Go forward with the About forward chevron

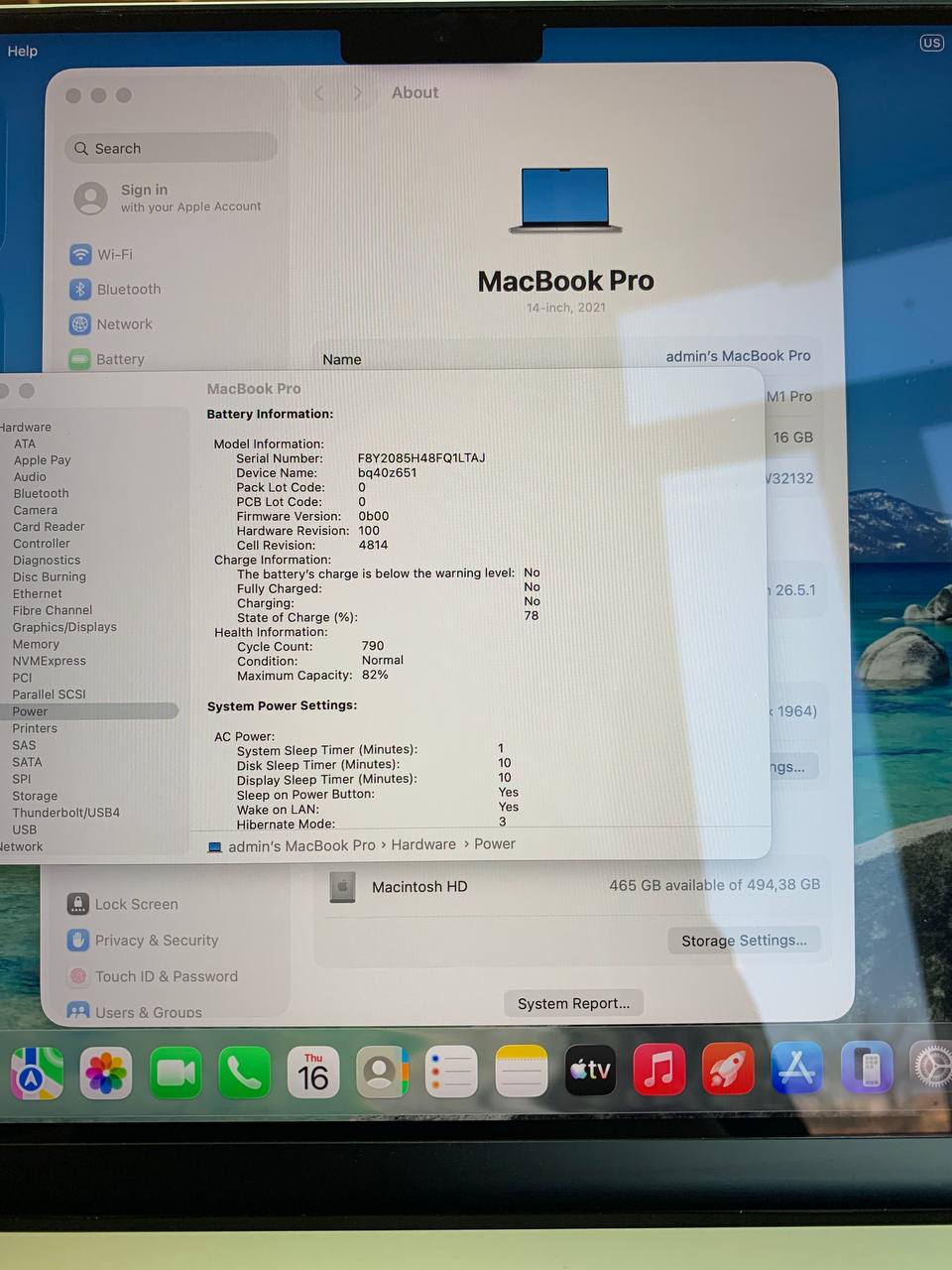tap(357, 92)
